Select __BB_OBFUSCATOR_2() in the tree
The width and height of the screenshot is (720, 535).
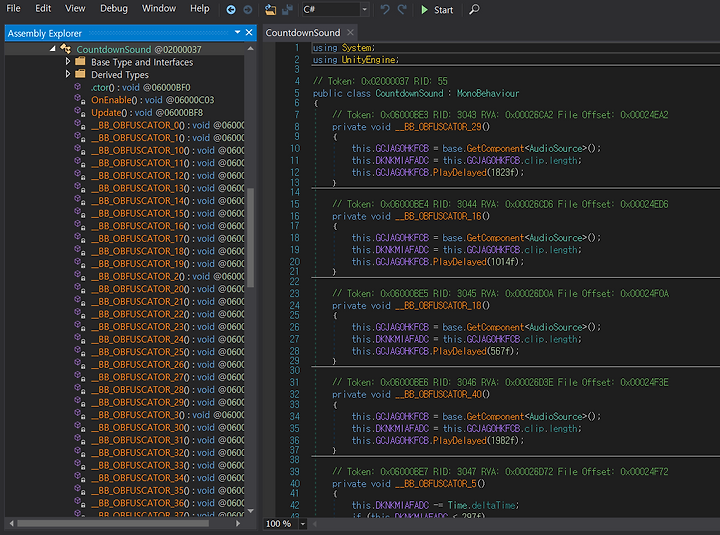(167, 276)
